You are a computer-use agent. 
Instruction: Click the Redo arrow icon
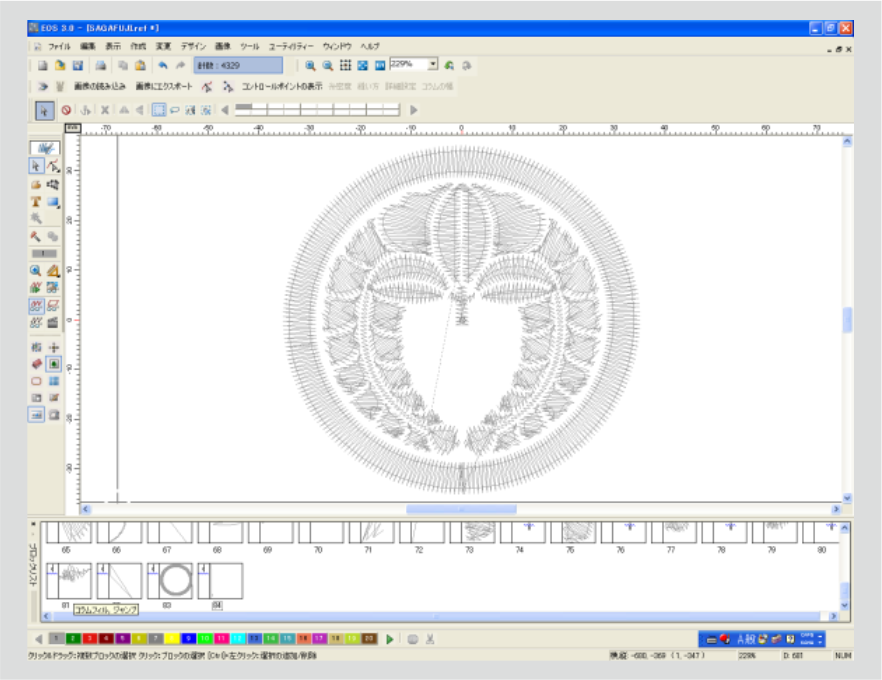(180, 66)
